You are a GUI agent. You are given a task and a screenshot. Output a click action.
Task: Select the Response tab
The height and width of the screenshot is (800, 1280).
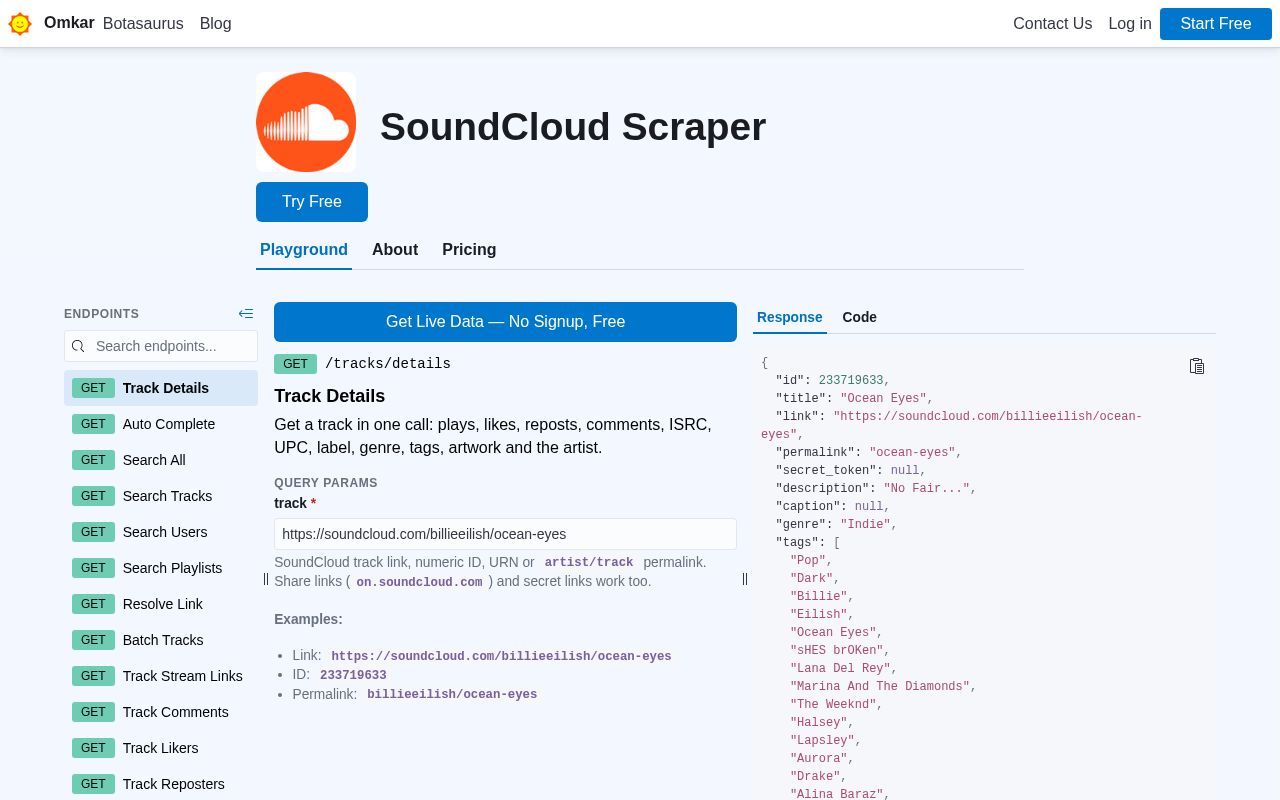coord(790,318)
